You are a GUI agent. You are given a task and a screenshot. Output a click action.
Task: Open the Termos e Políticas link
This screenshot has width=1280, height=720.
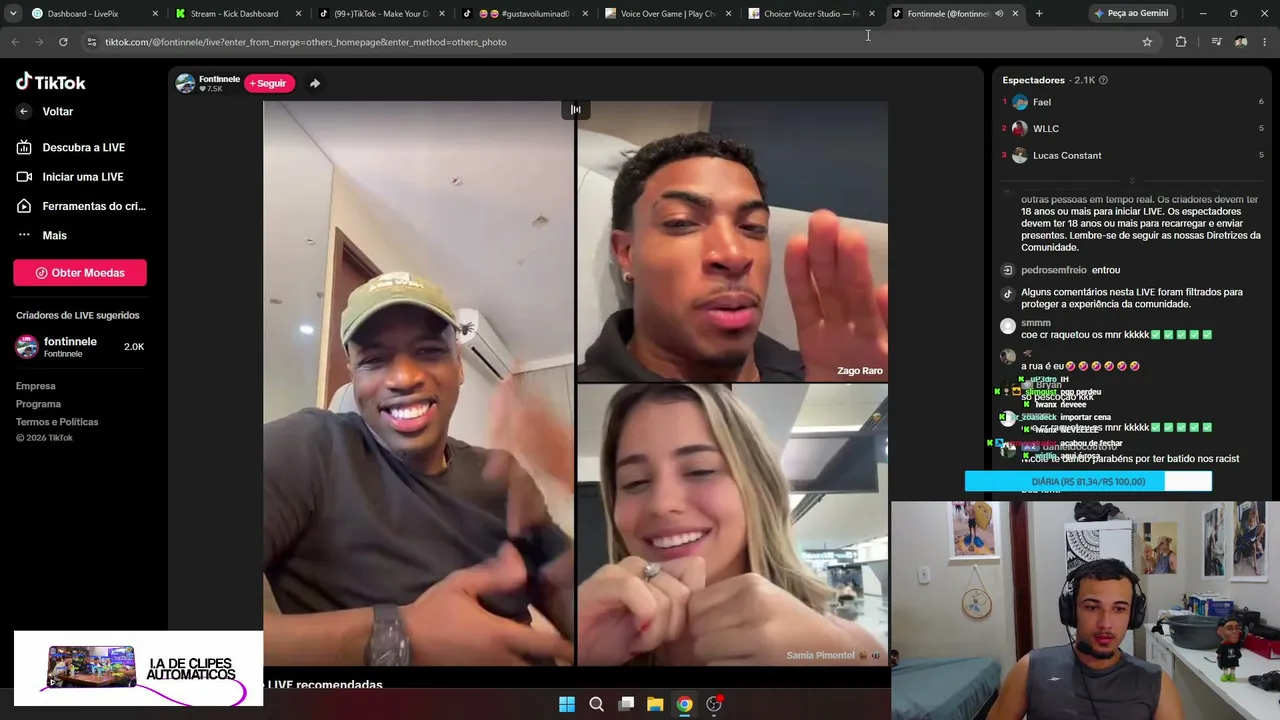tap(57, 422)
